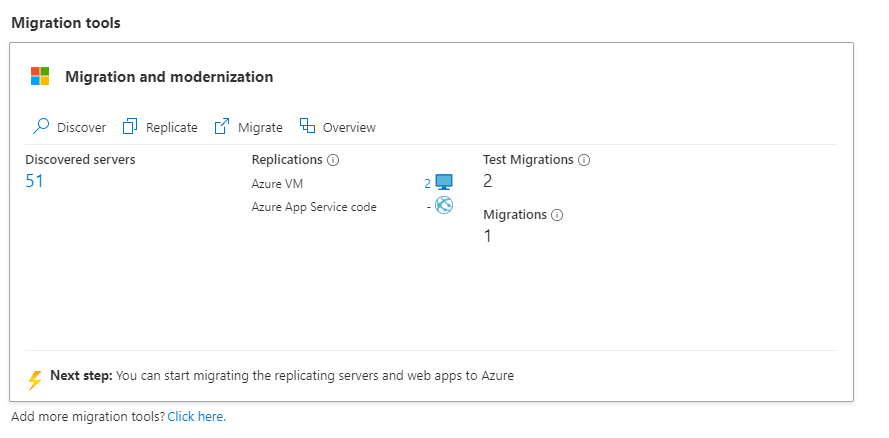This screenshot has width=889, height=438.
Task: Click the Azure App Service globe icon
Action: (444, 206)
